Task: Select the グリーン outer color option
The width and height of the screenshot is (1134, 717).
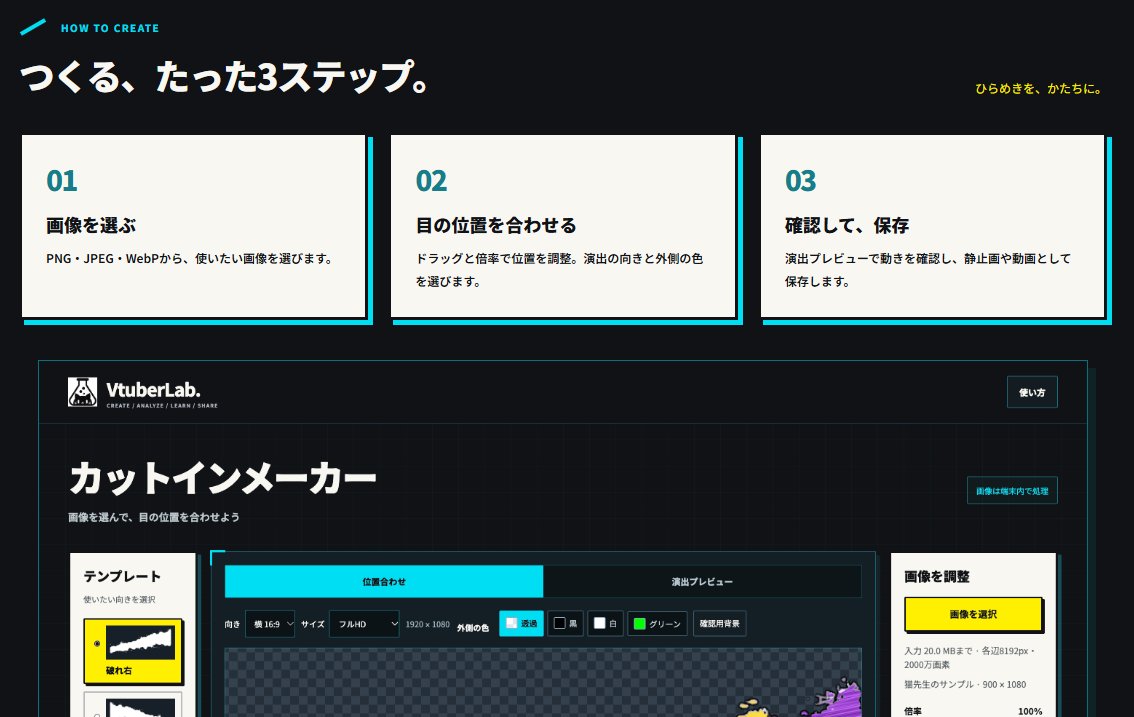Action: click(x=657, y=623)
